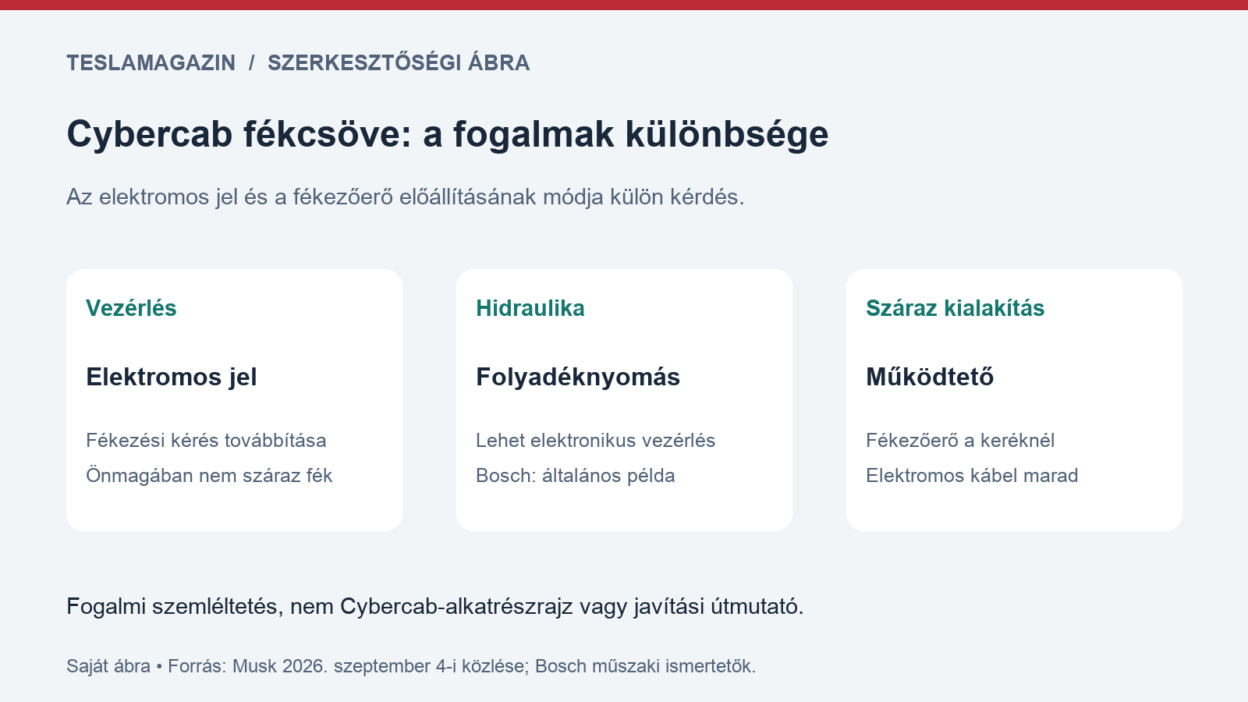
Task: Click "Fékezőerő a keréknél" line
Action: 960,440
